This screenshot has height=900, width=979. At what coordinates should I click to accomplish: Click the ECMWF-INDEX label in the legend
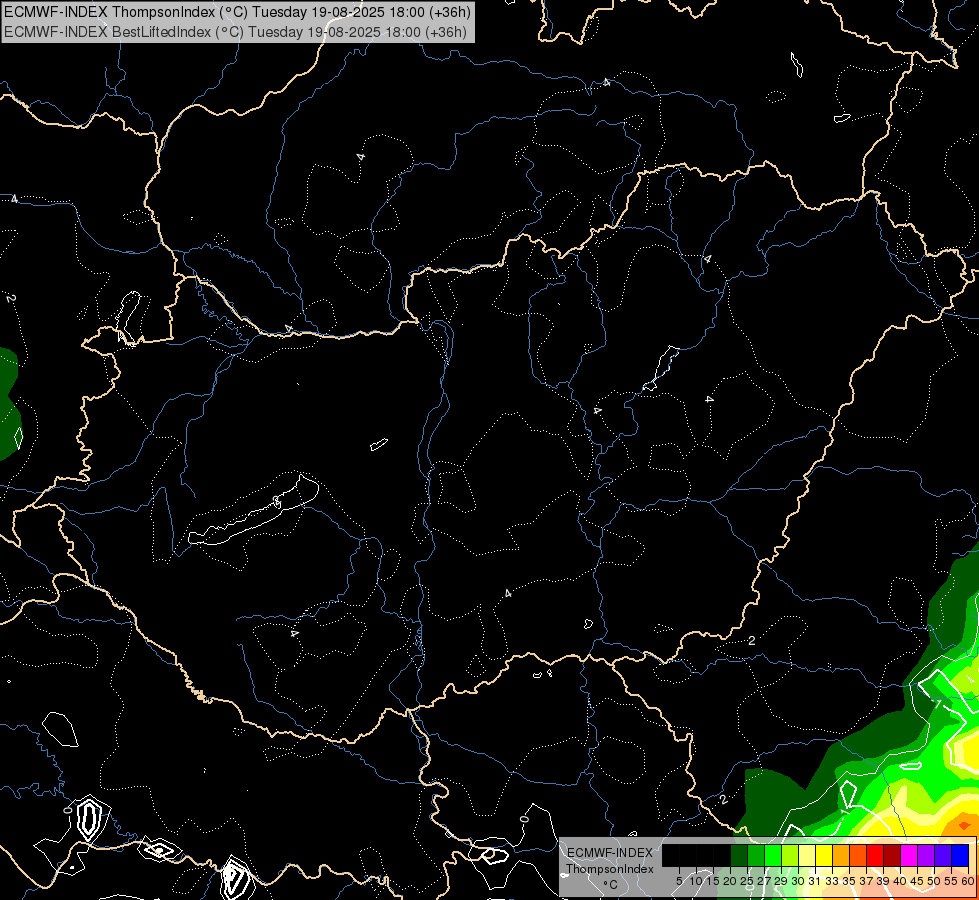609,853
